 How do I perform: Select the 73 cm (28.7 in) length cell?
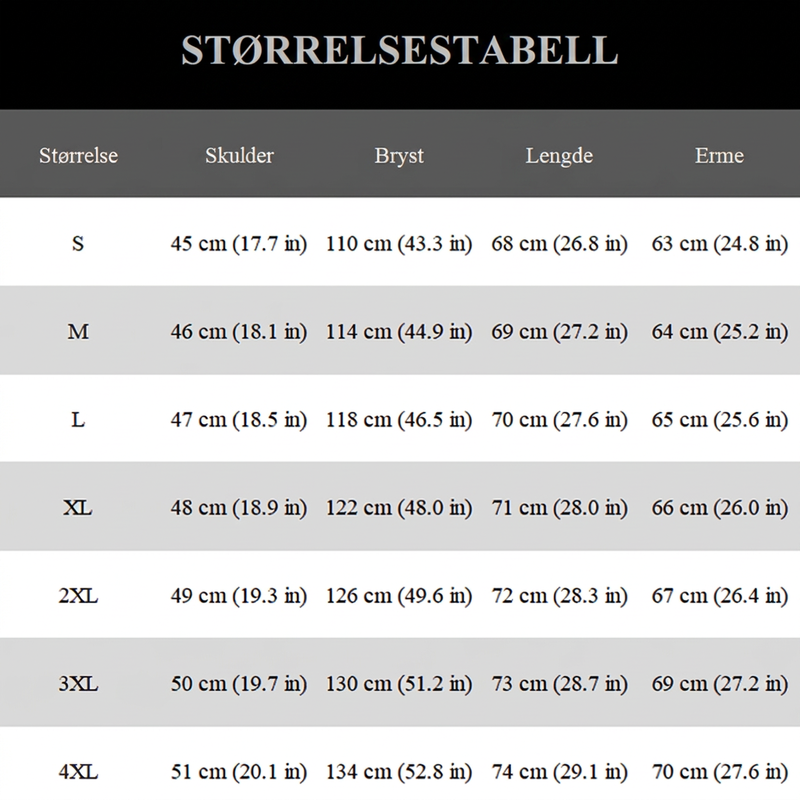pyautogui.click(x=559, y=684)
